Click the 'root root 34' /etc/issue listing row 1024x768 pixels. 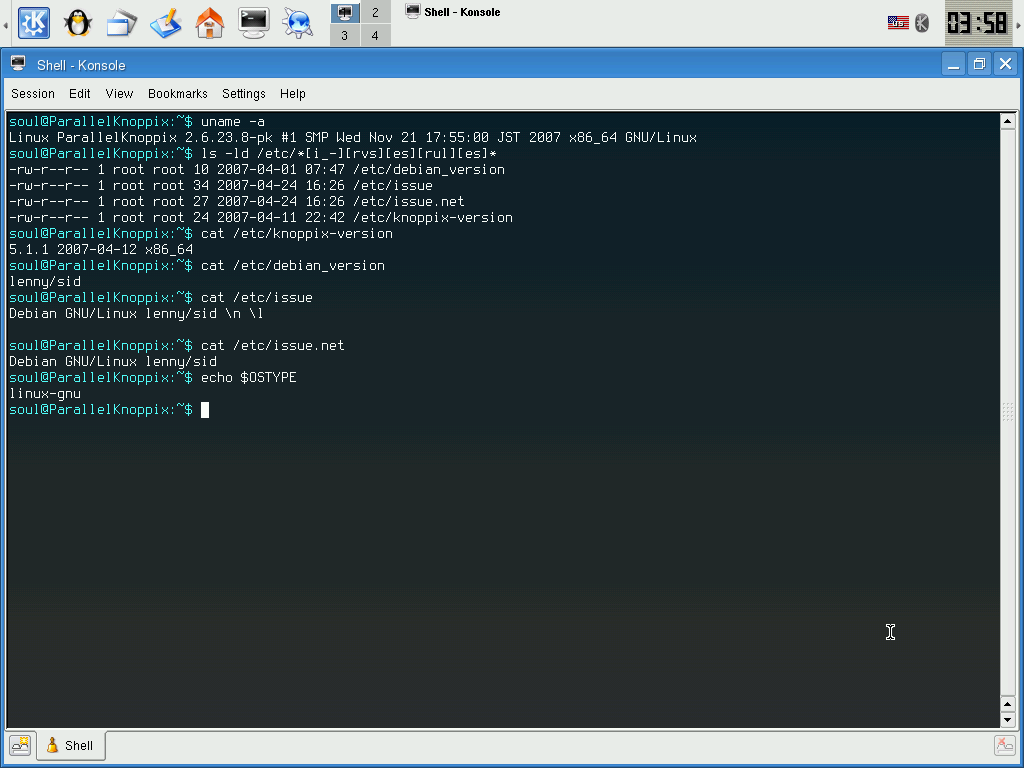pos(221,185)
